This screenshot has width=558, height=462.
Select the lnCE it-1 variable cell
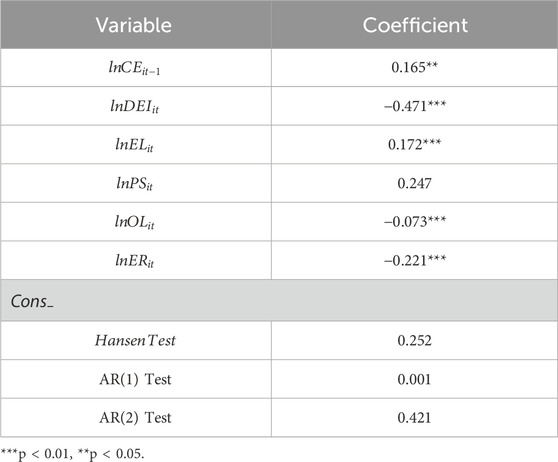click(135, 68)
